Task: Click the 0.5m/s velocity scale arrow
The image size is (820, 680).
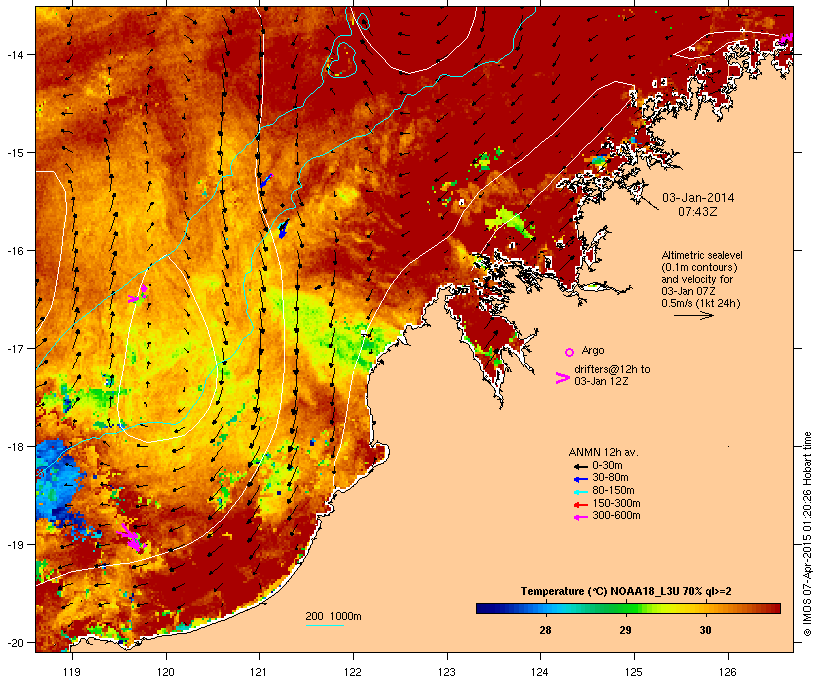Action: [693, 315]
